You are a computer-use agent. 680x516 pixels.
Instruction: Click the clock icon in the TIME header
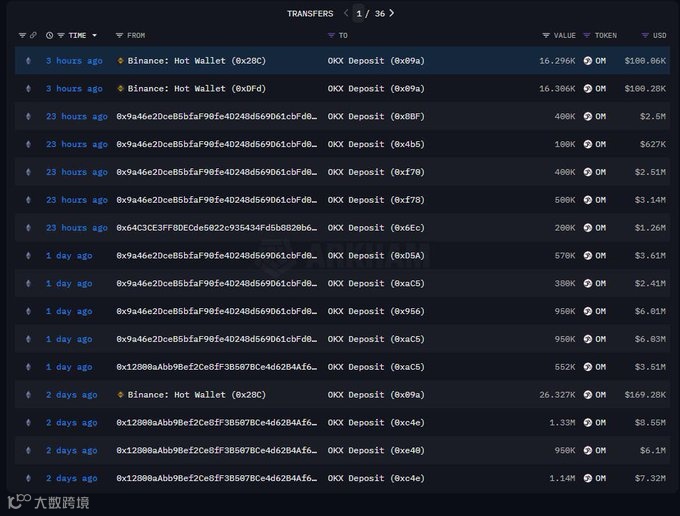[50, 36]
